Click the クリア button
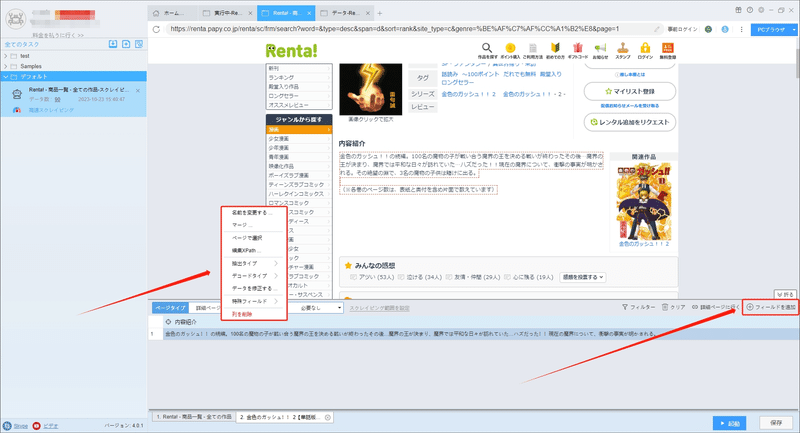The width and height of the screenshot is (800, 433). coord(673,307)
